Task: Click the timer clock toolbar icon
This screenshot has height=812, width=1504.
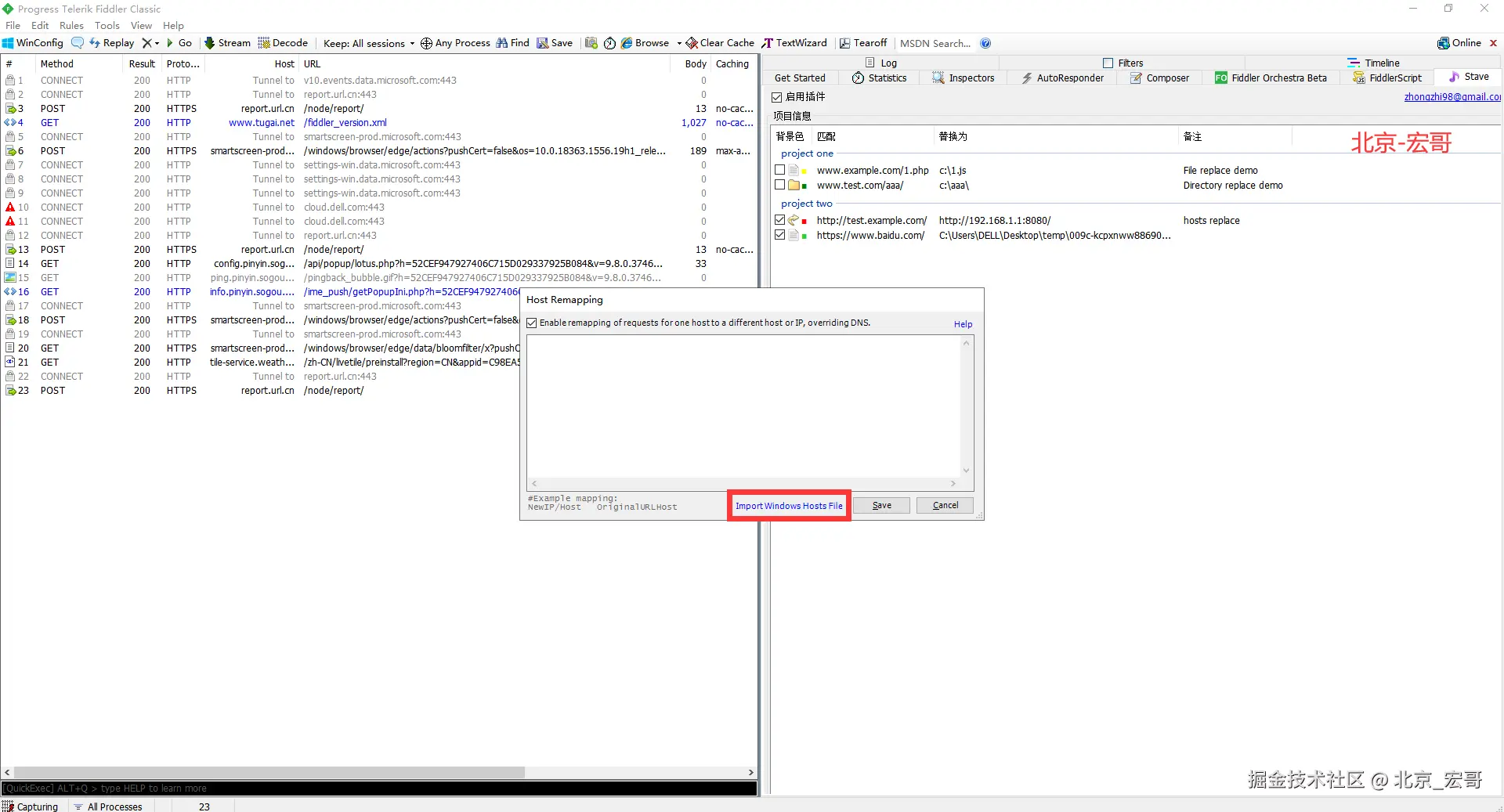Action: point(609,43)
